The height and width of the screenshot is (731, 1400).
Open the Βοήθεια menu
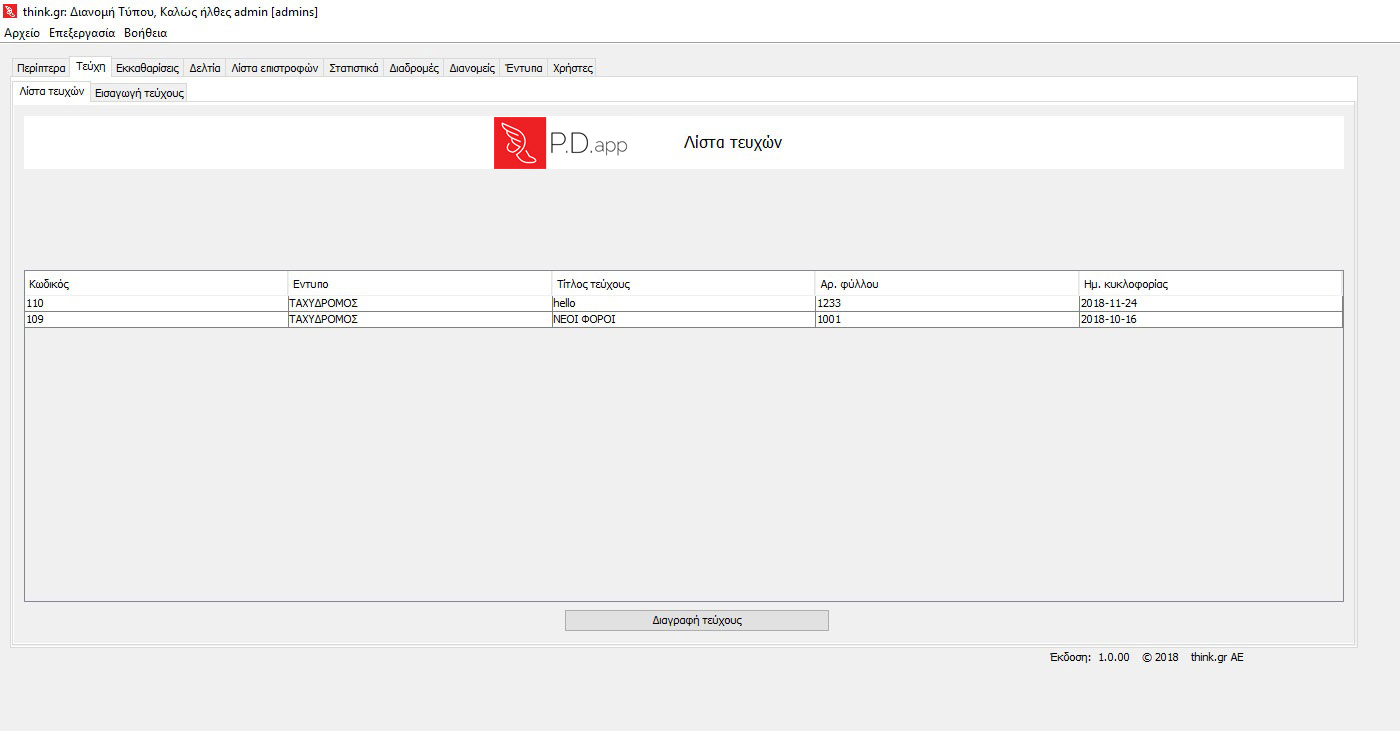coord(145,33)
